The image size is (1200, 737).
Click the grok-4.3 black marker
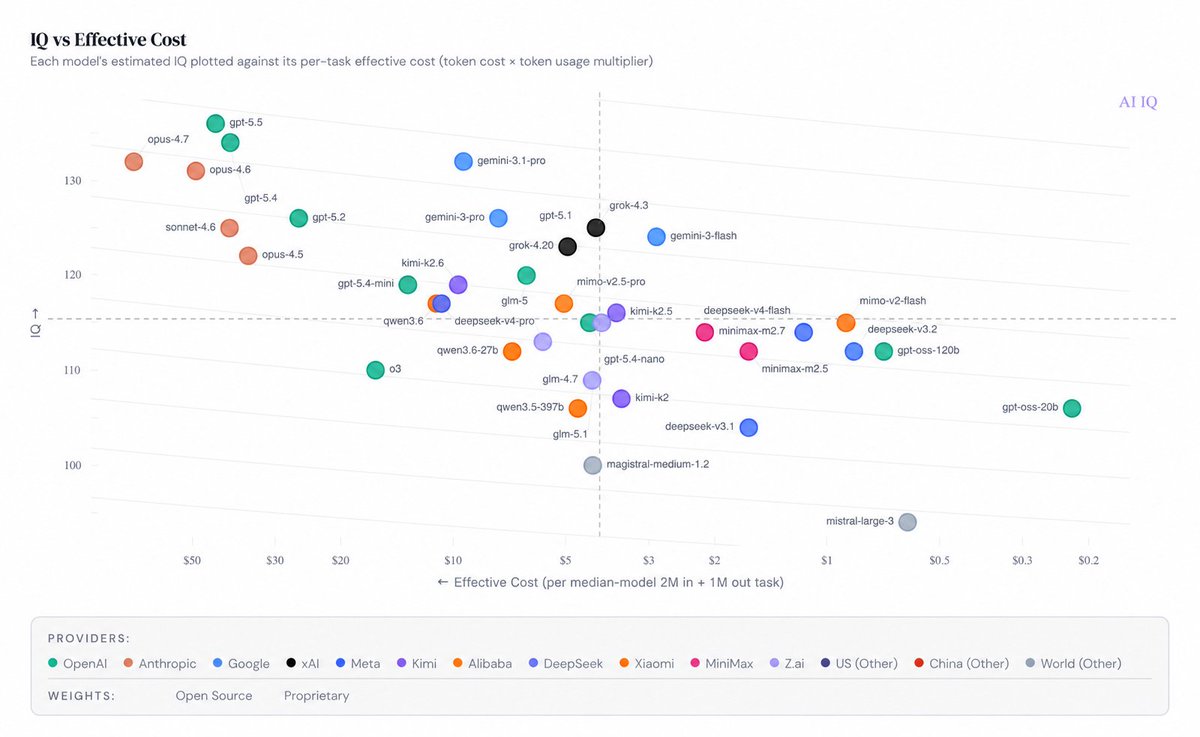[596, 228]
